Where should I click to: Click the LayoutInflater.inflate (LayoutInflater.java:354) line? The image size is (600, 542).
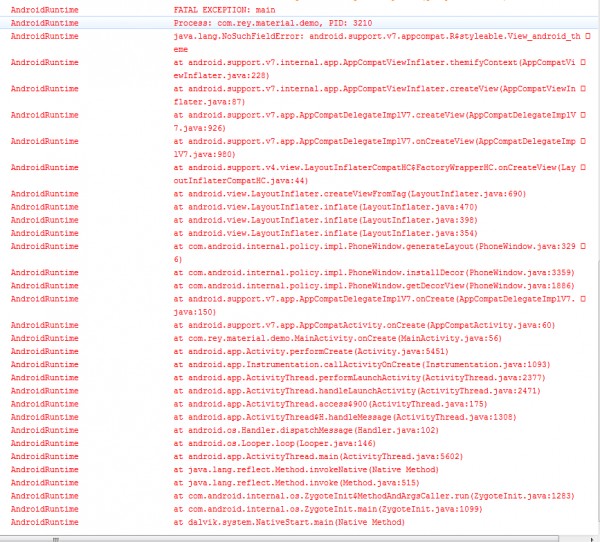point(326,233)
